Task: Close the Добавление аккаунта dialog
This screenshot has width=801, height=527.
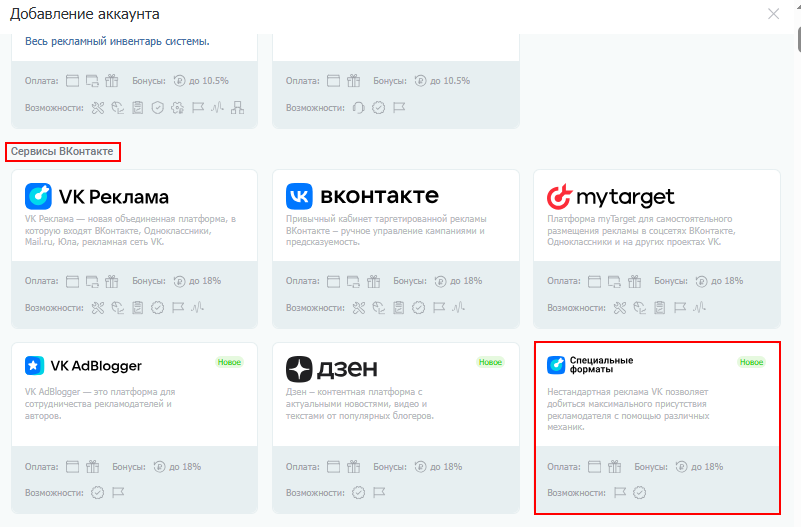Action: 773,14
